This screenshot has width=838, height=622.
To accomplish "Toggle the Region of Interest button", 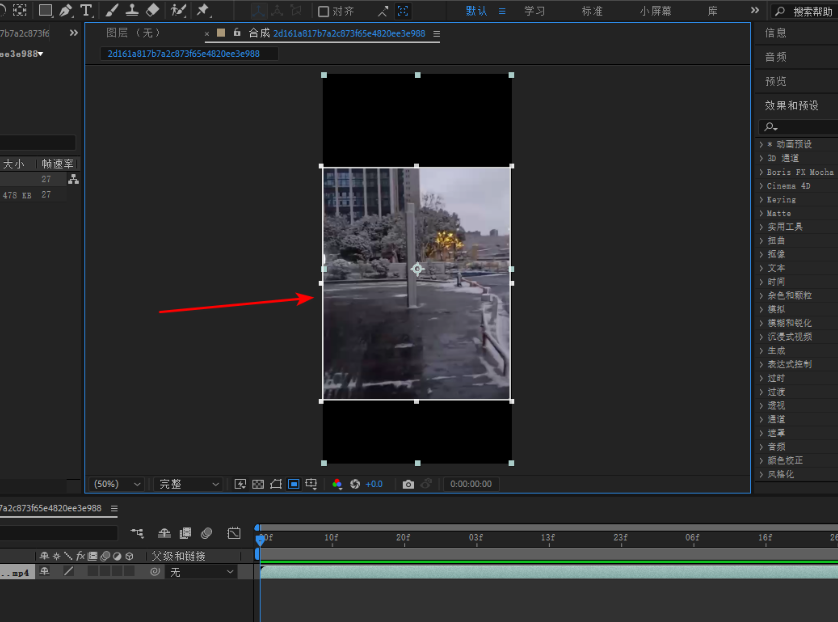I will (x=293, y=484).
